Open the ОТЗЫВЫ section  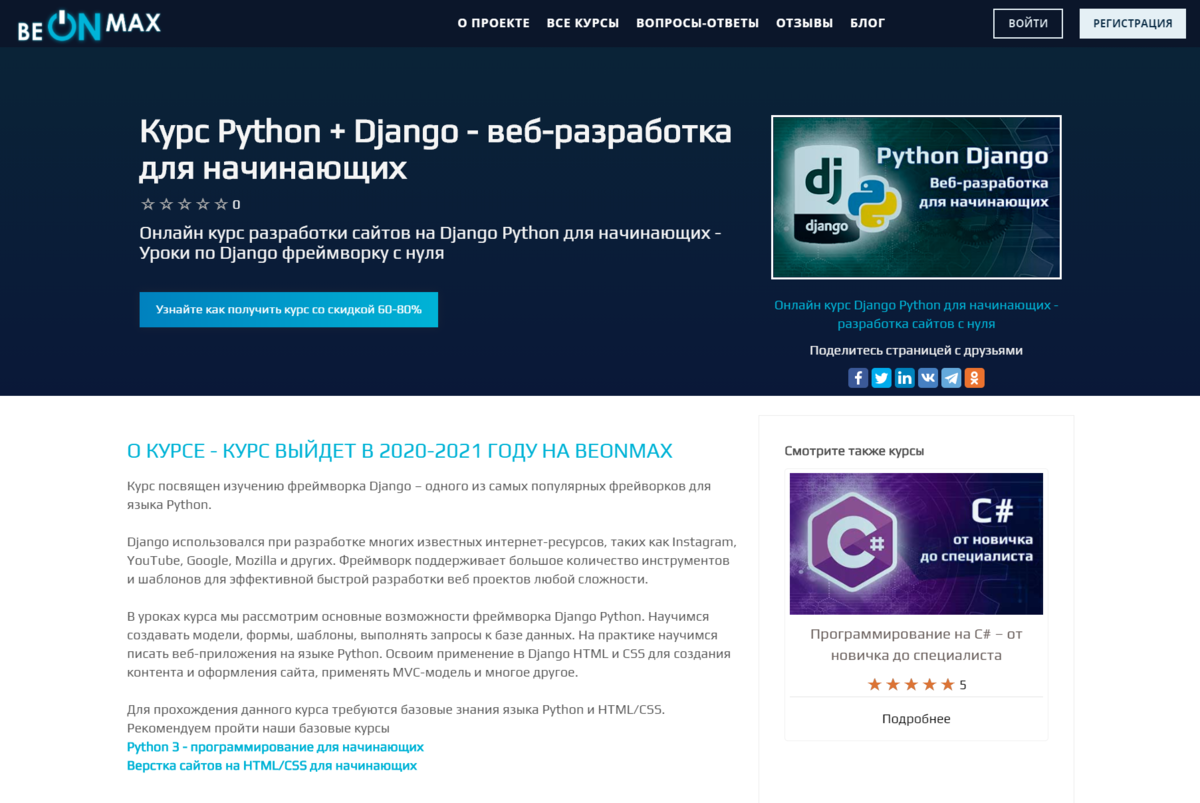[804, 23]
